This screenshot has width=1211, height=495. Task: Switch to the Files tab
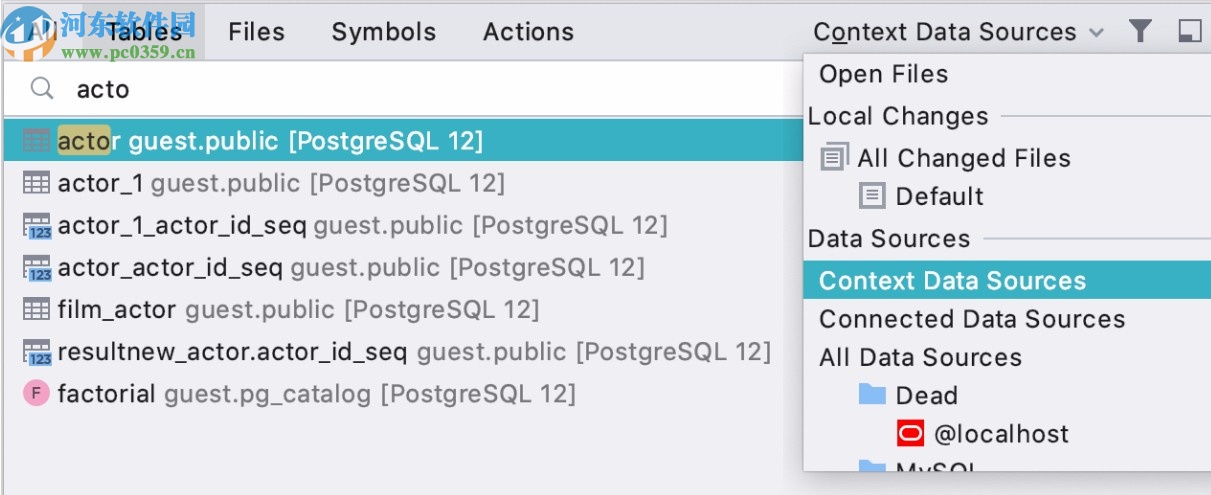pyautogui.click(x=256, y=32)
